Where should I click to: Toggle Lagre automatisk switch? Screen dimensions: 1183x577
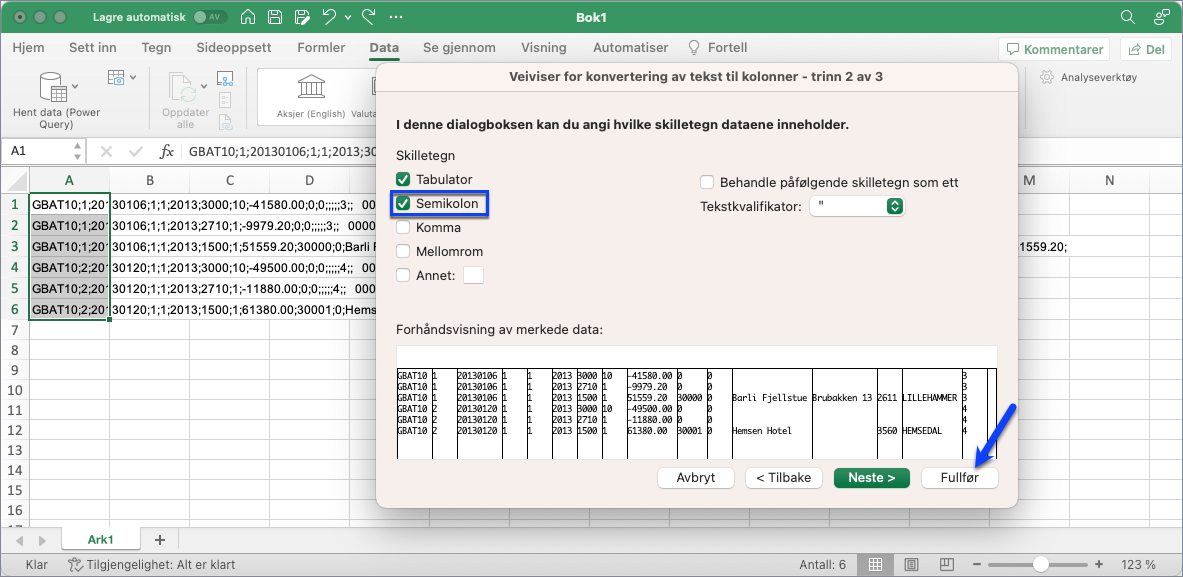pyautogui.click(x=208, y=17)
